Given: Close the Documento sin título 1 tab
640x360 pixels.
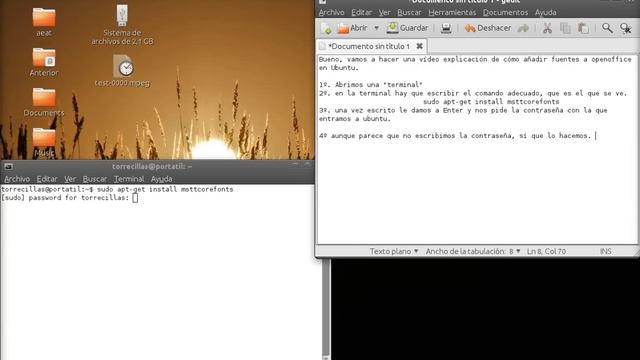Looking at the screenshot, I should pyautogui.click(x=419, y=46).
